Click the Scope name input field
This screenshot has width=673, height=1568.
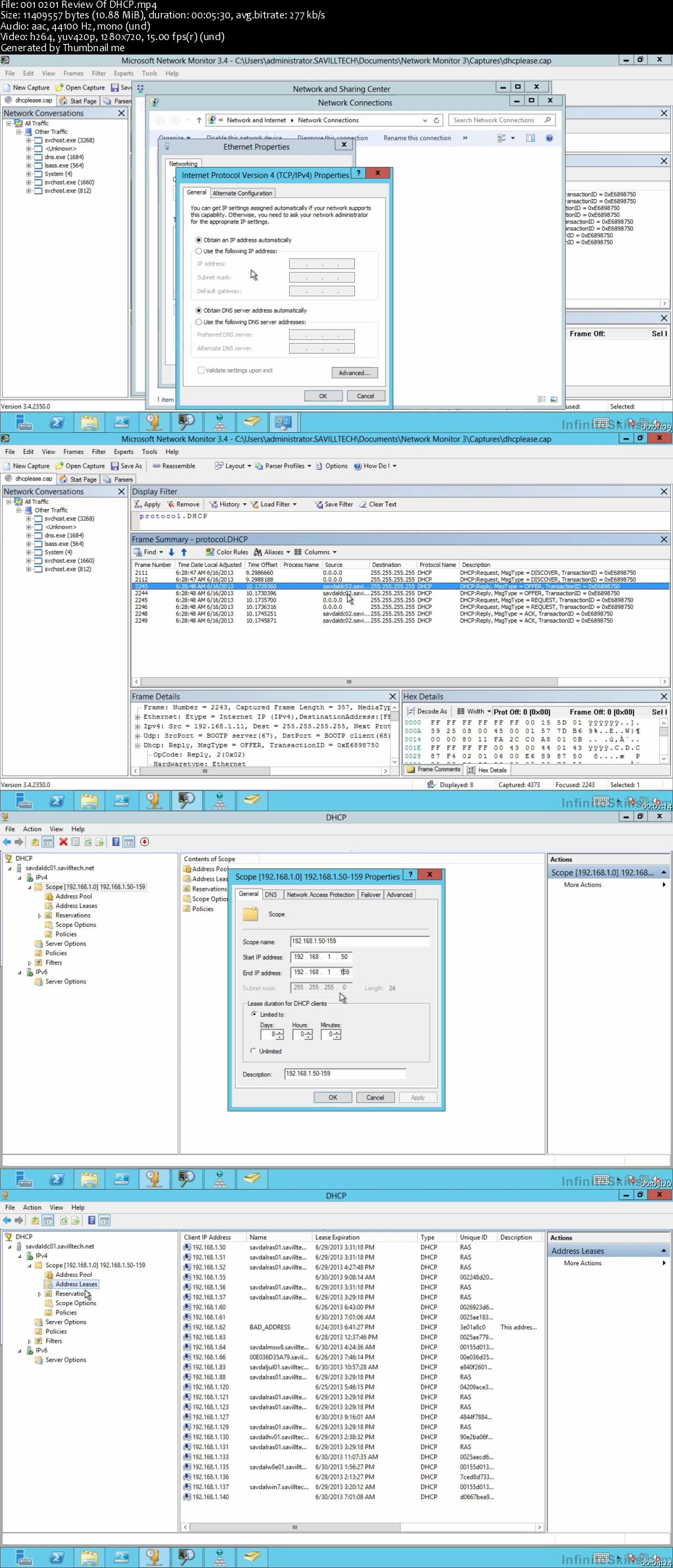pyautogui.click(x=360, y=941)
